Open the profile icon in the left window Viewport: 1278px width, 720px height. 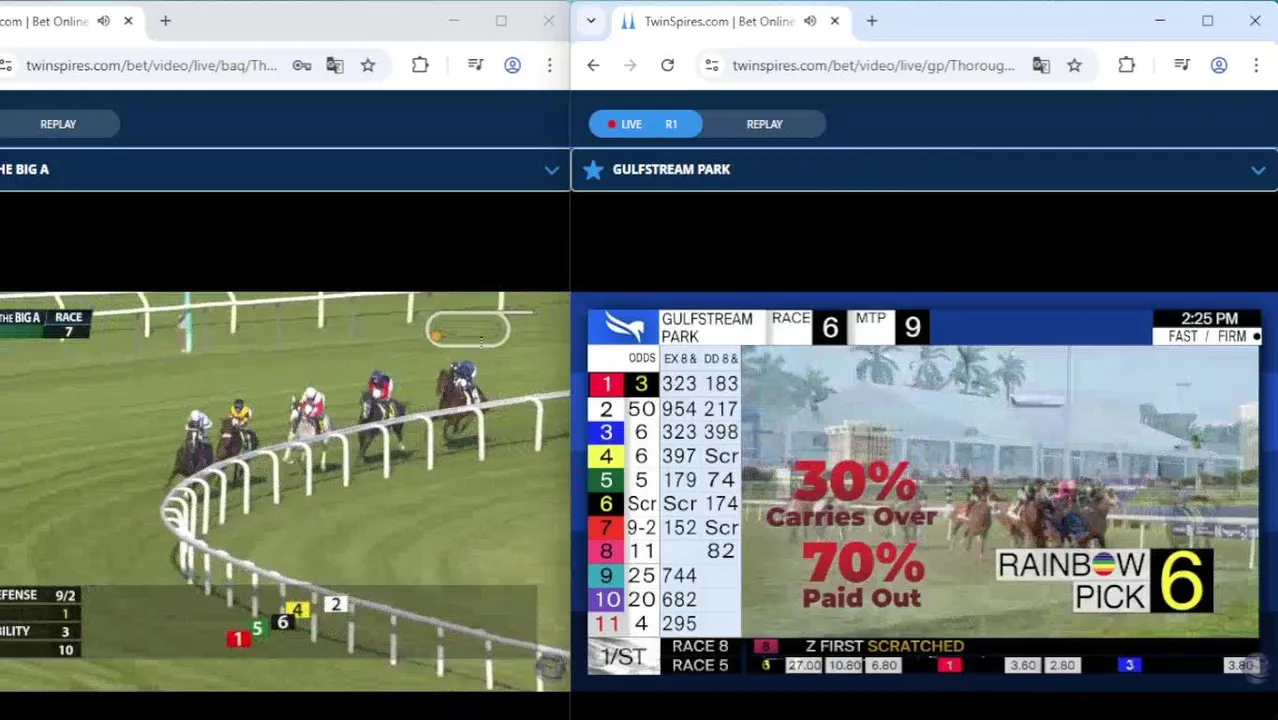pyautogui.click(x=512, y=65)
